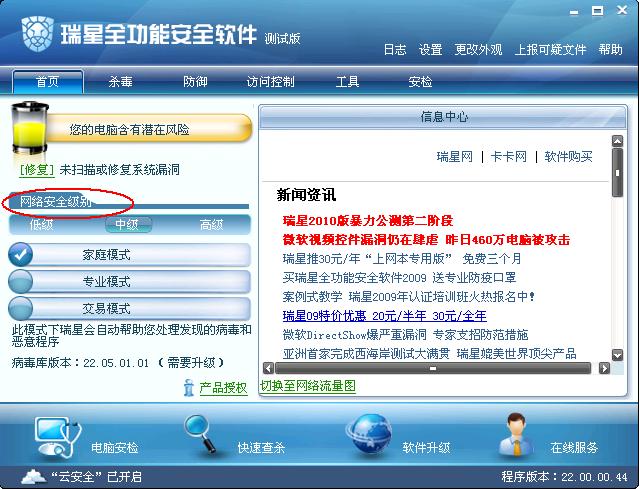The height and width of the screenshot is (489, 639).
Task: Switch to the 安检 tab
Action: coord(420,82)
